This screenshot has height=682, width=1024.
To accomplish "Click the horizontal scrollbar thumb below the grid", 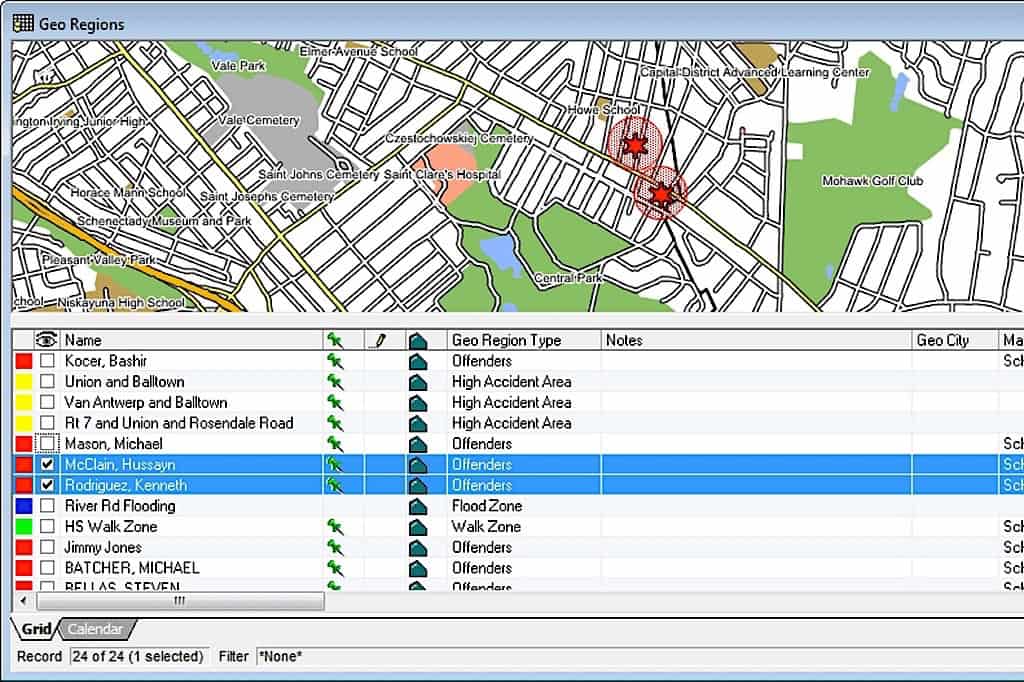I will [x=180, y=601].
